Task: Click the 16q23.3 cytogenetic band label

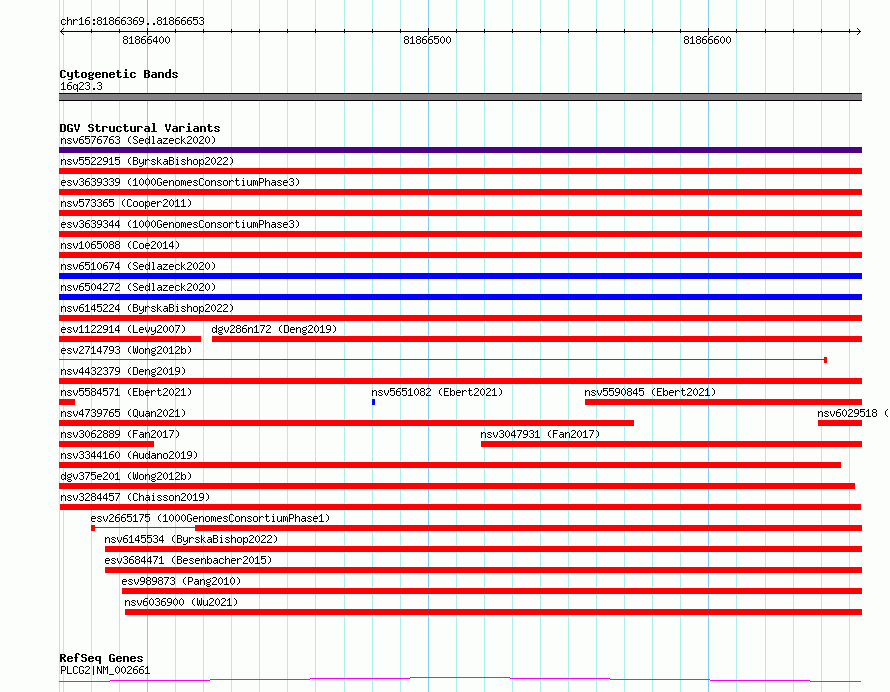Action: [x=81, y=86]
